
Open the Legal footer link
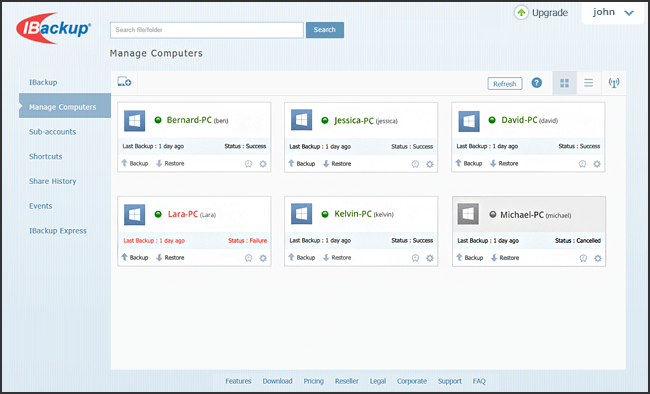tap(378, 381)
